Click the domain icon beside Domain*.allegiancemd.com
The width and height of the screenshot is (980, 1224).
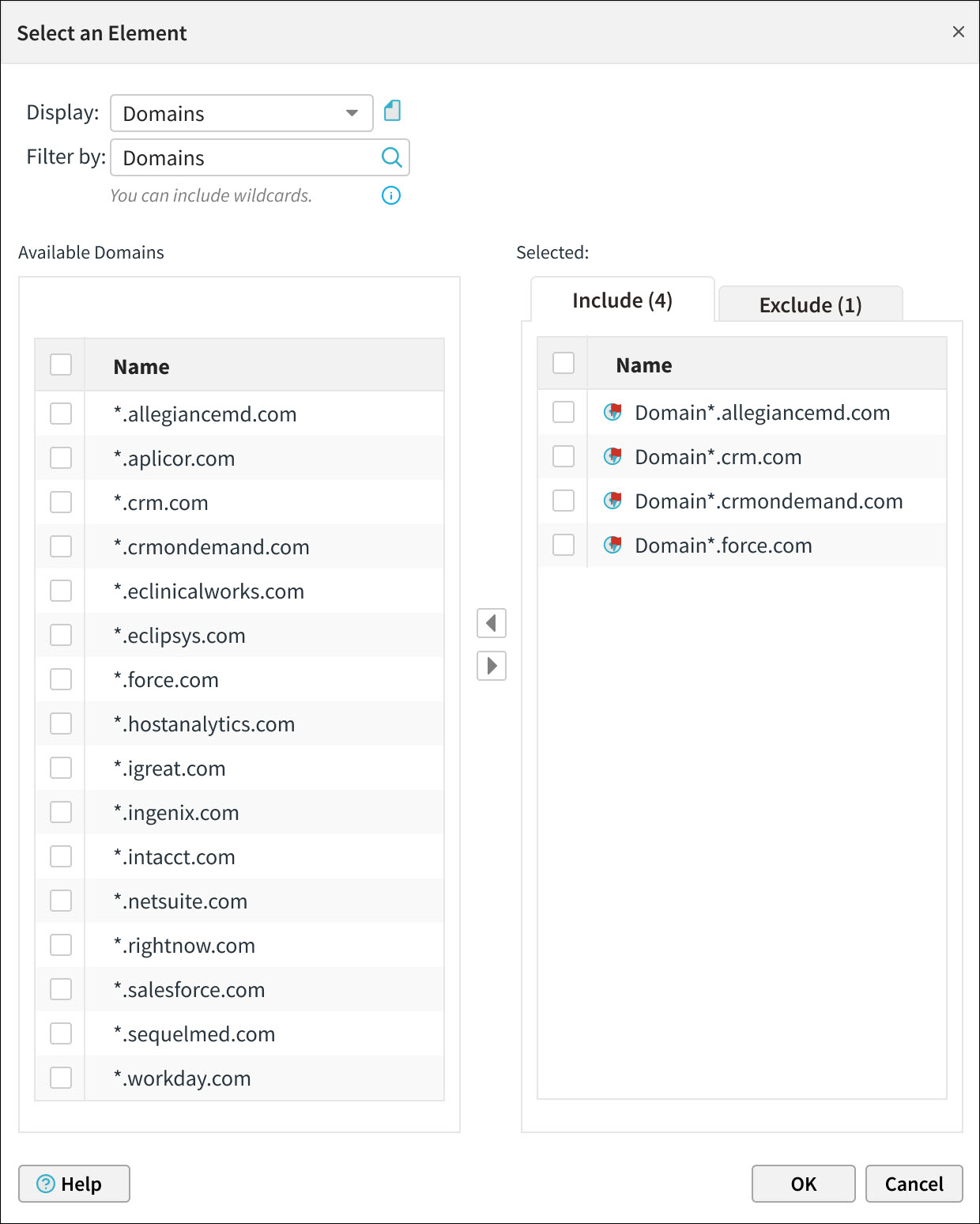[612, 412]
